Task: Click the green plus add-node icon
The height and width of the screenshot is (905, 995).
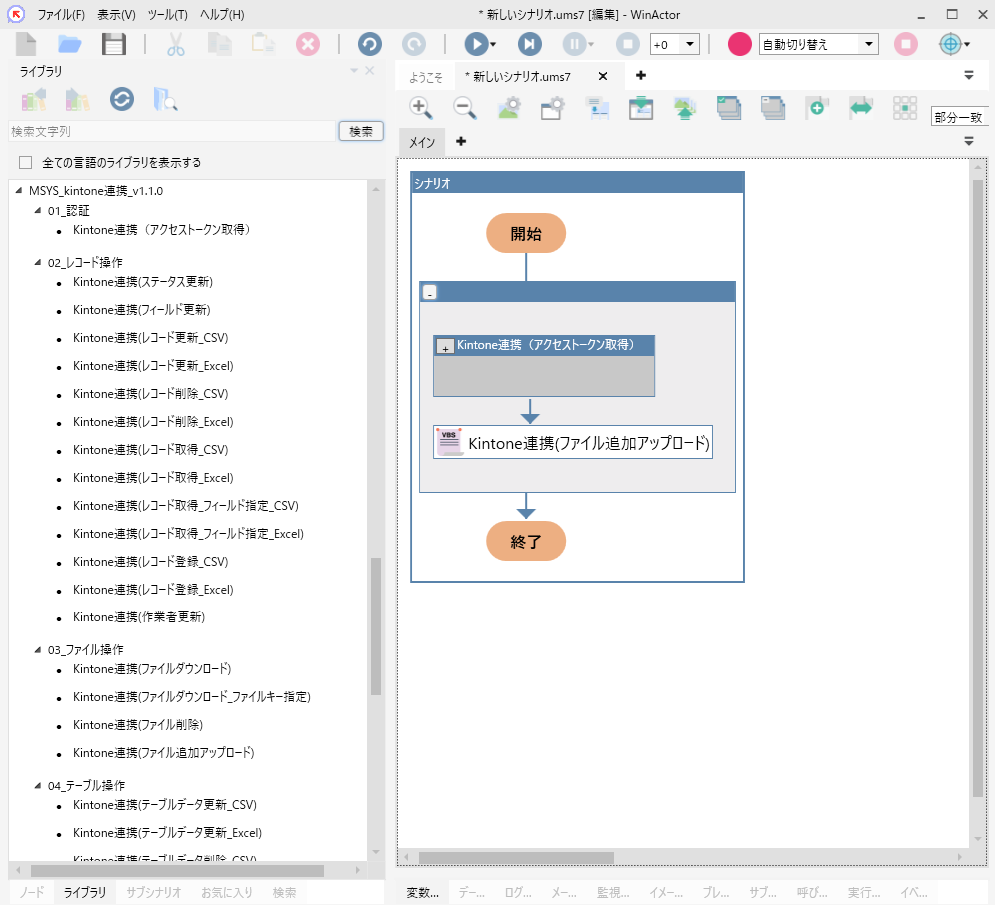Action: pyautogui.click(x=817, y=108)
